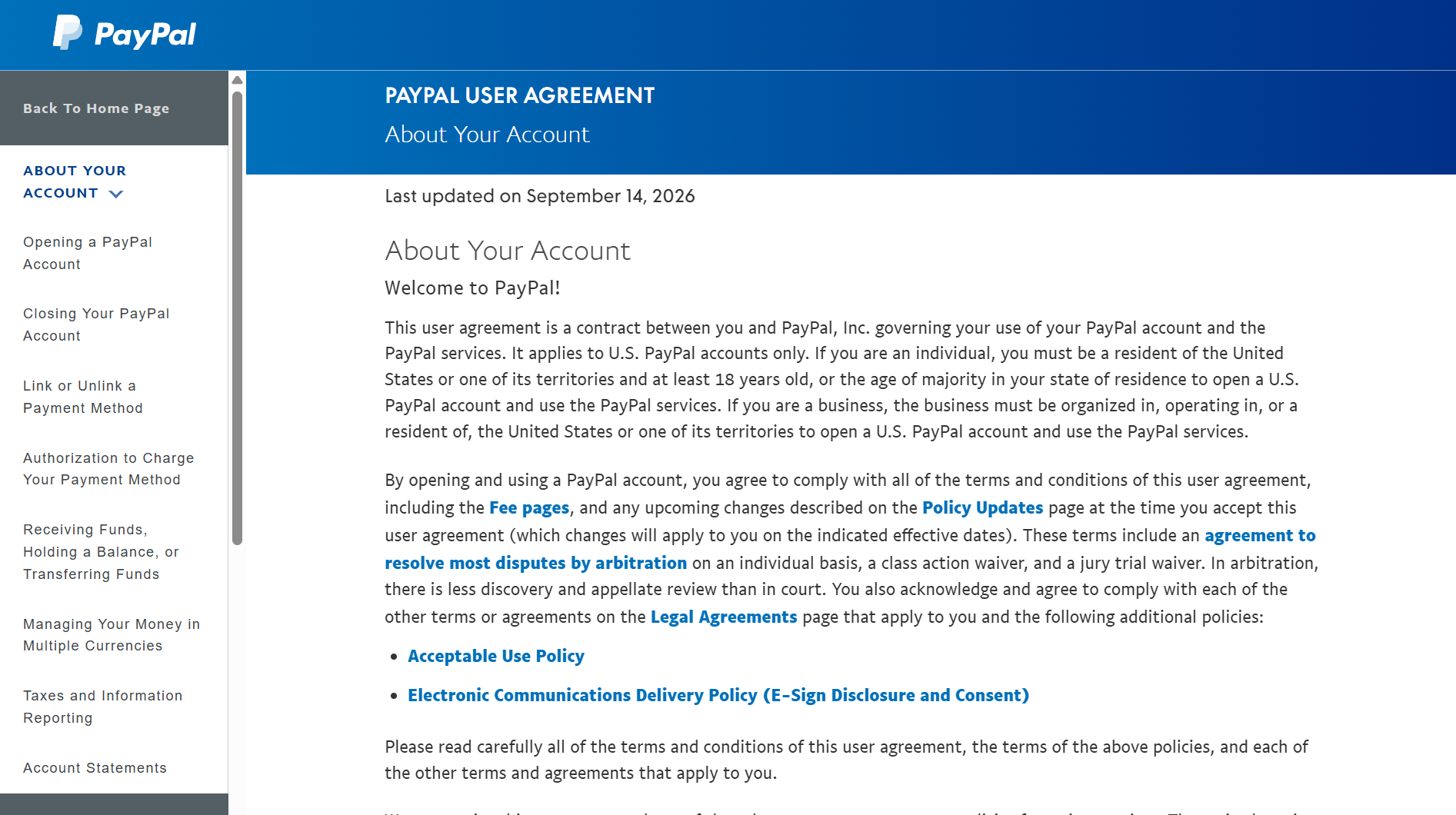This screenshot has width=1456, height=815.
Task: Select Opening a PayPal Account
Action: coord(88,253)
